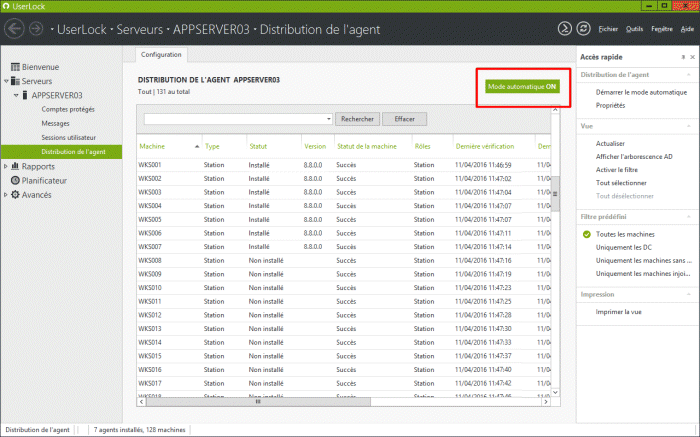Click Tout sélectionner link
700x437 pixels.
[x=621, y=183]
